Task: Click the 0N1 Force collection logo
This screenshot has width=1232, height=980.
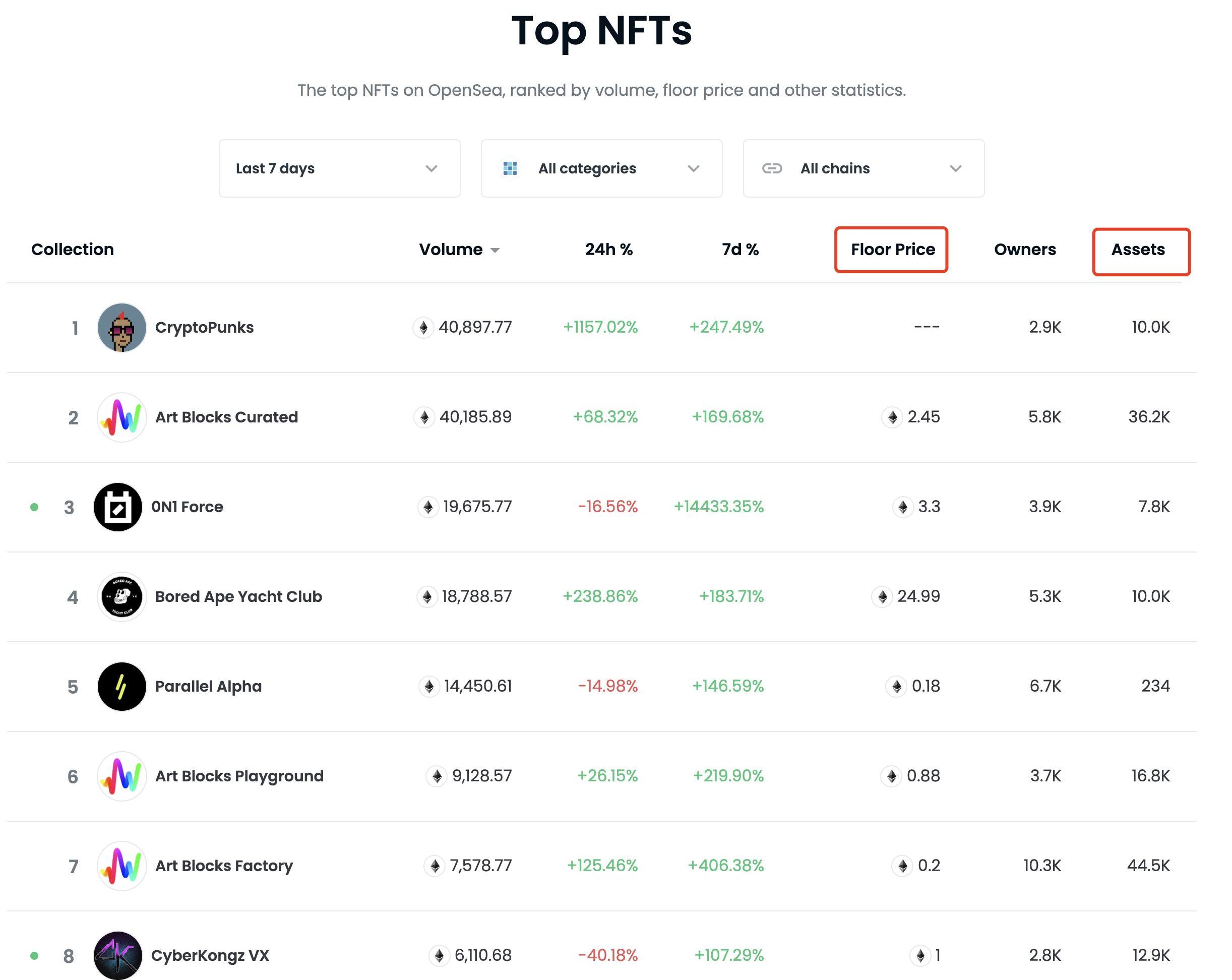Action: pos(118,507)
